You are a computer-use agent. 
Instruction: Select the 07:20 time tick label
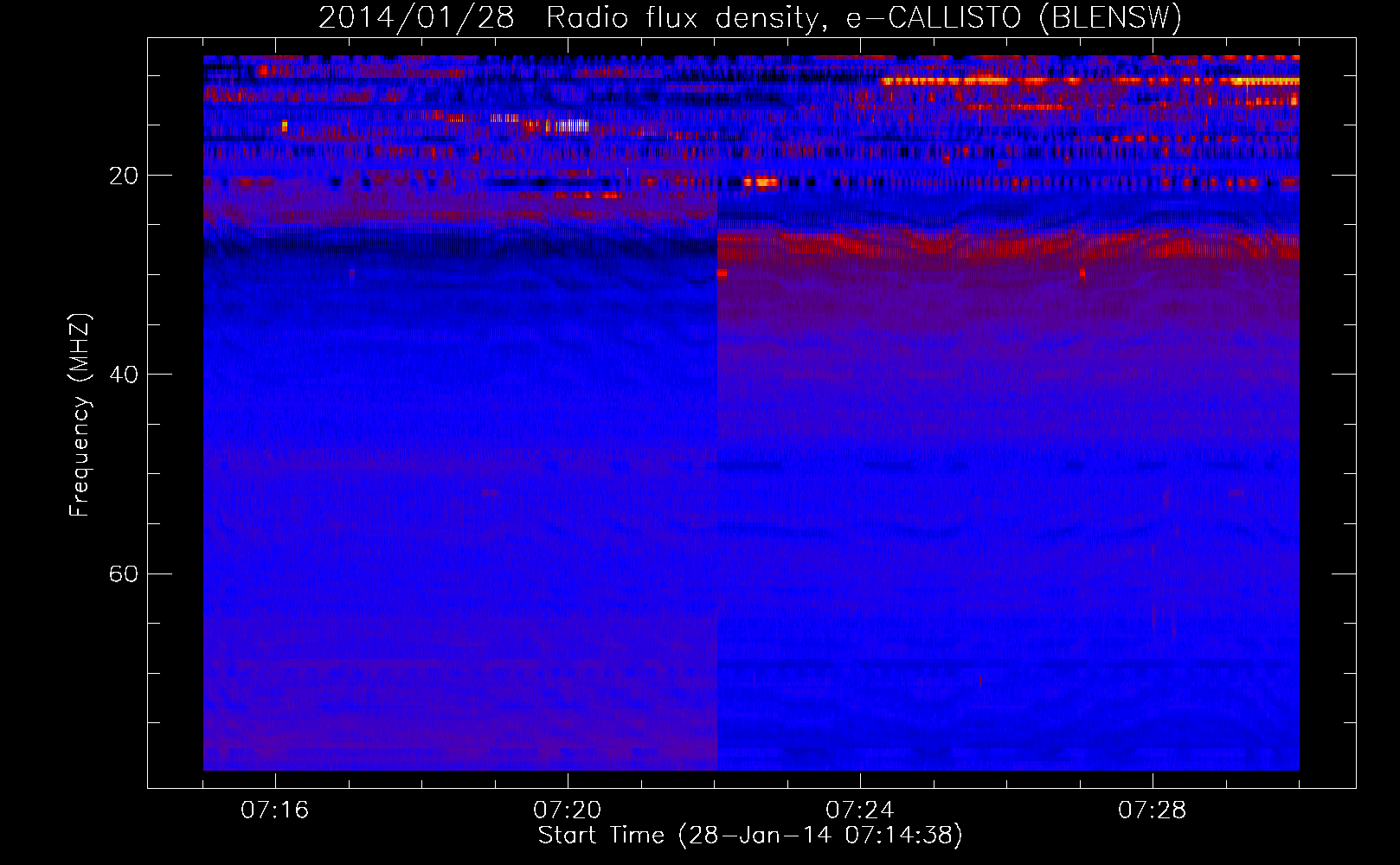(x=568, y=811)
